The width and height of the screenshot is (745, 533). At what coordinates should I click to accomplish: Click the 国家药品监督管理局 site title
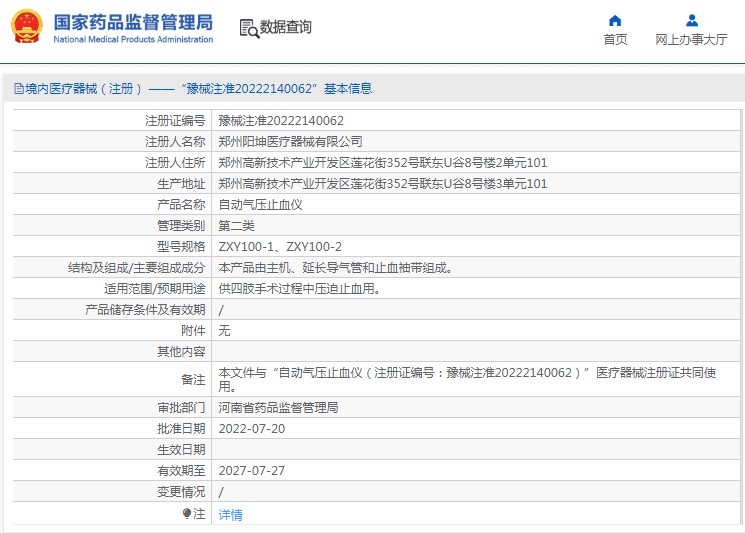tap(132, 21)
